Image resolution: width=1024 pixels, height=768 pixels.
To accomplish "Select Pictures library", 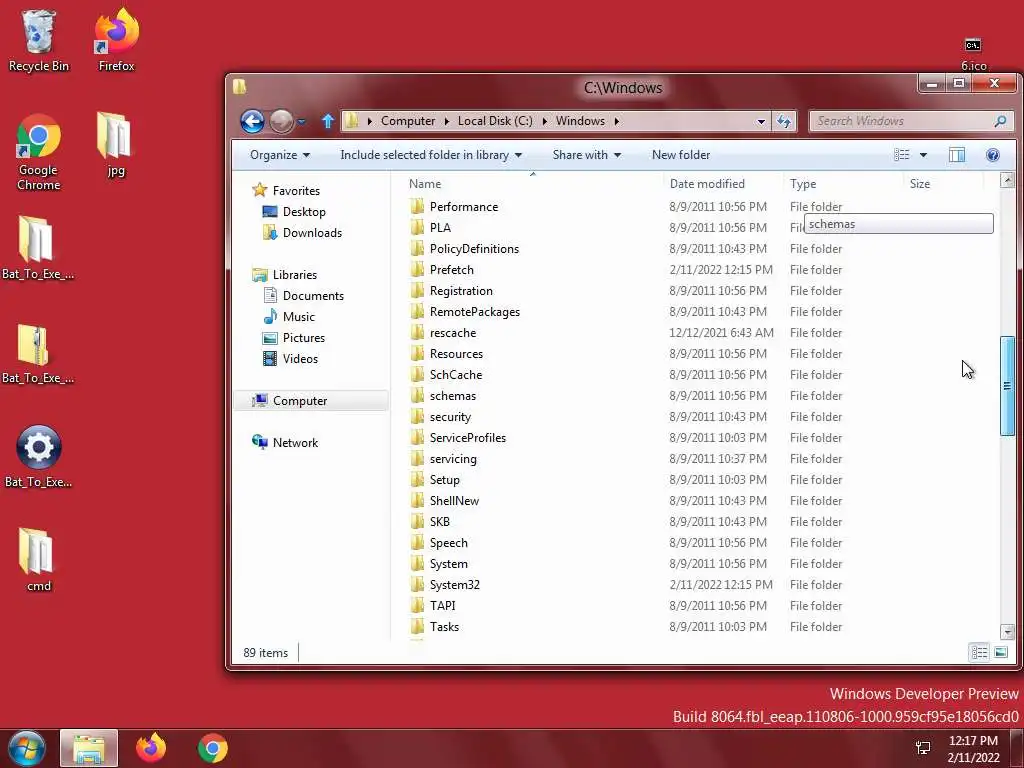I will click(293, 338).
